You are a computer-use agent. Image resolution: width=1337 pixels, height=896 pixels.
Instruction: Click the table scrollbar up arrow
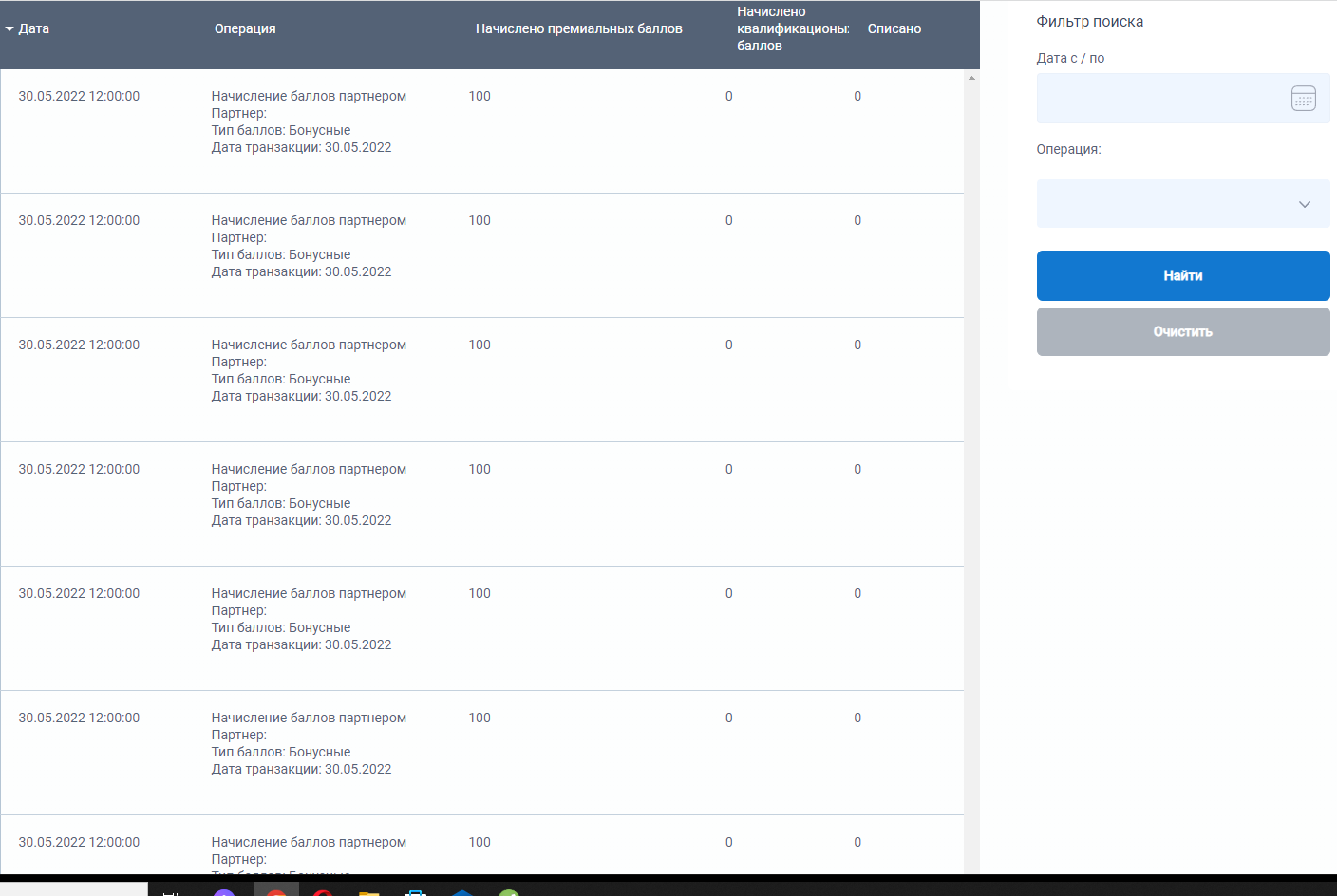tap(971, 78)
